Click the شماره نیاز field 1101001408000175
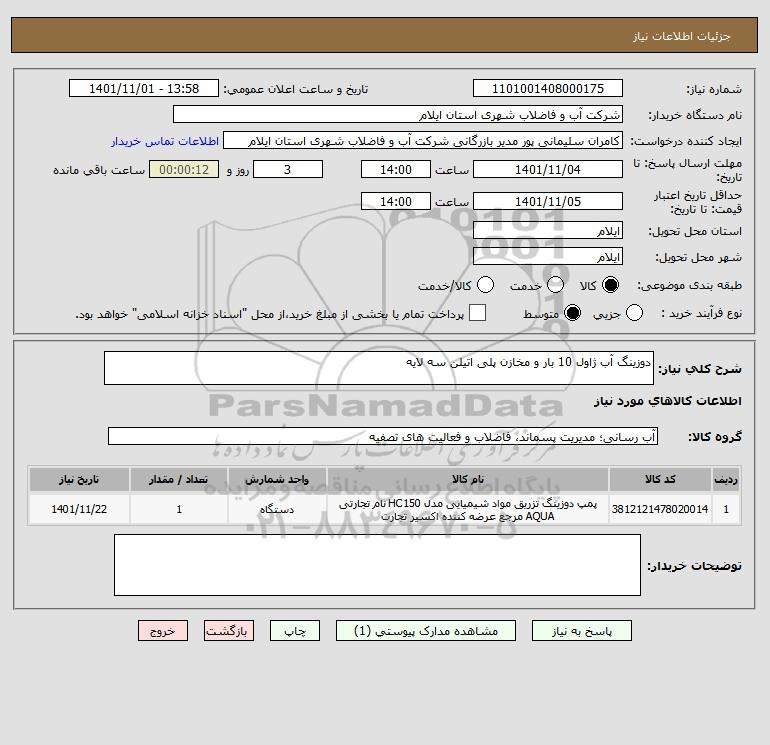 tap(548, 88)
